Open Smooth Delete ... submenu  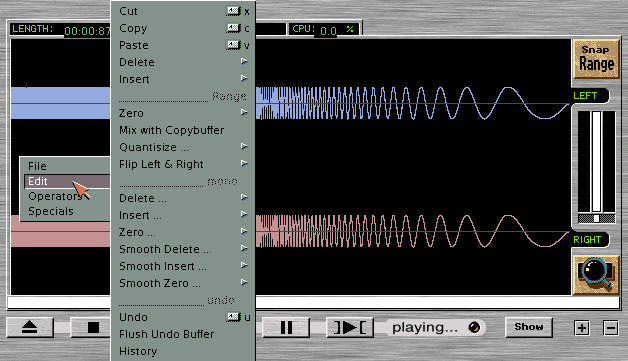[x=183, y=249]
